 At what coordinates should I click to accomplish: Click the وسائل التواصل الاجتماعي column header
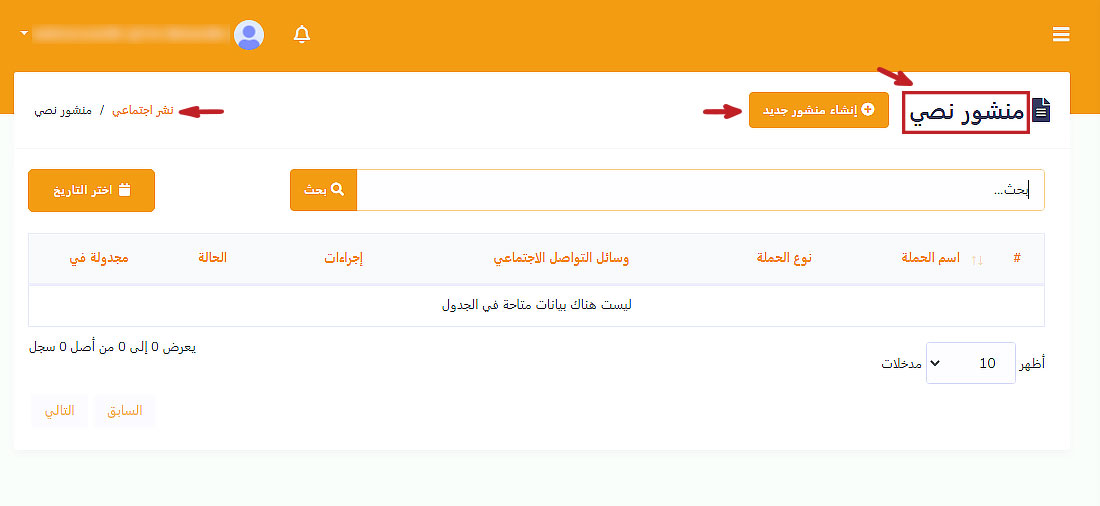pyautogui.click(x=561, y=258)
